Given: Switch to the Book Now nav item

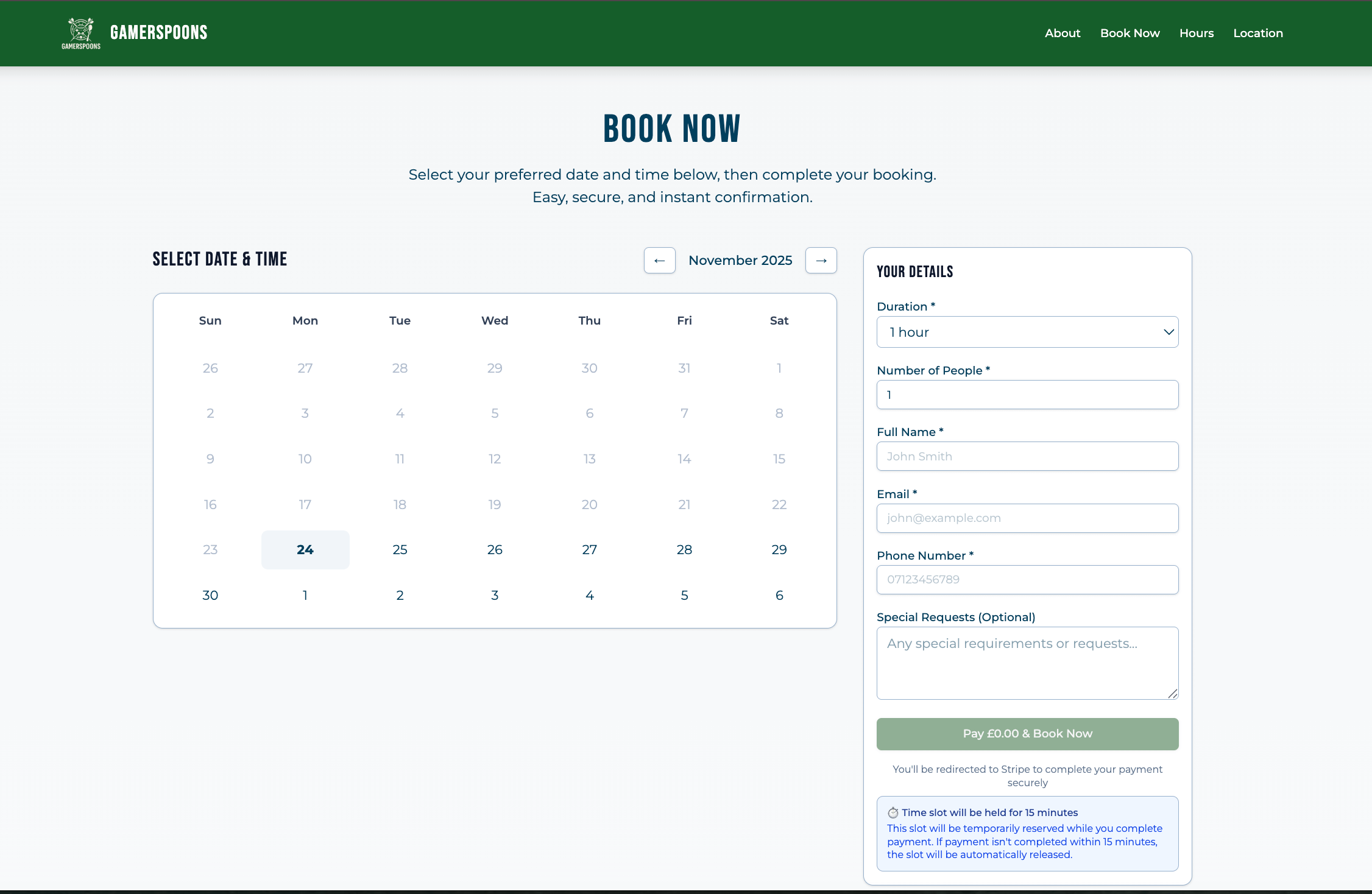Looking at the screenshot, I should [1130, 33].
